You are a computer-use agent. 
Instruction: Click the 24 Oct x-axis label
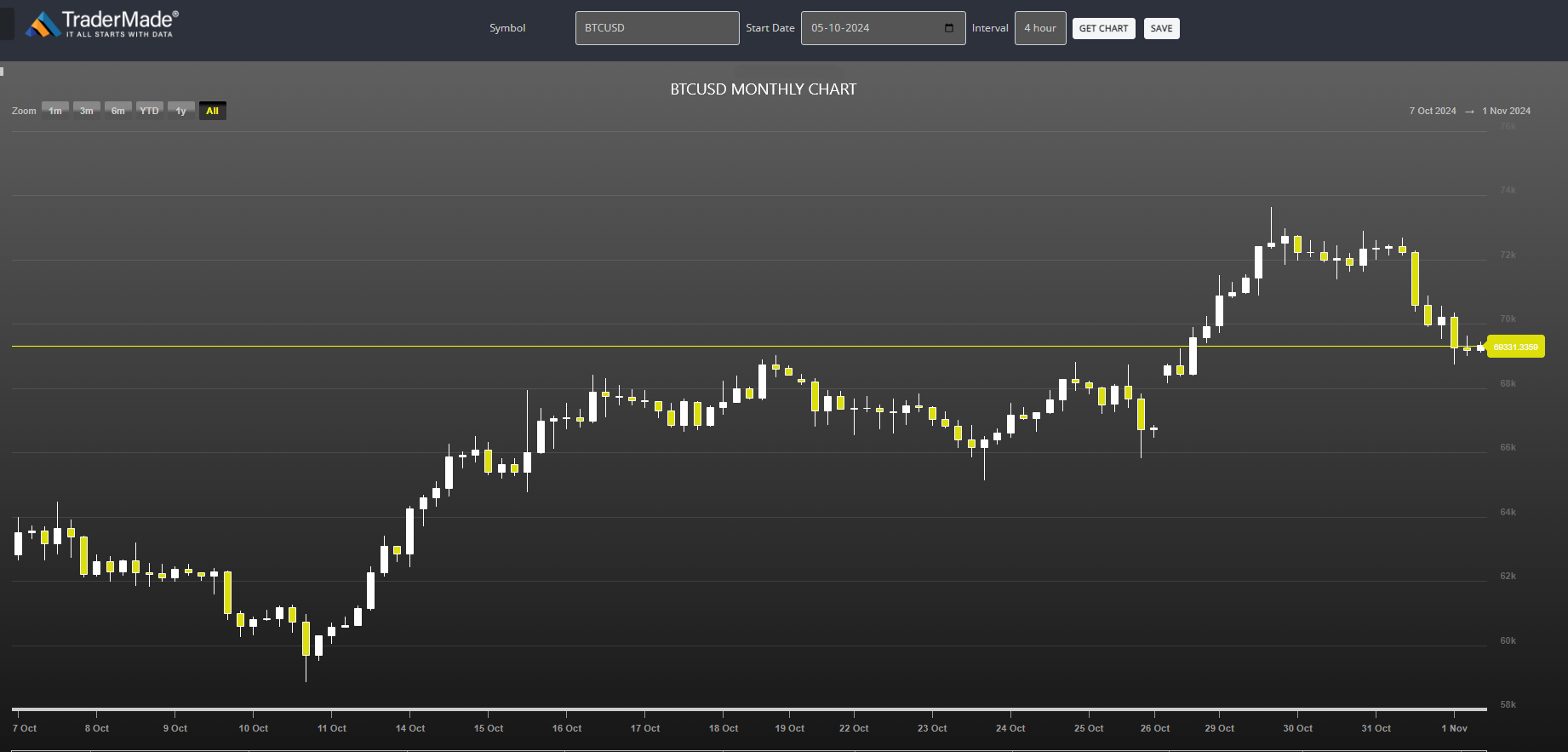click(1010, 728)
